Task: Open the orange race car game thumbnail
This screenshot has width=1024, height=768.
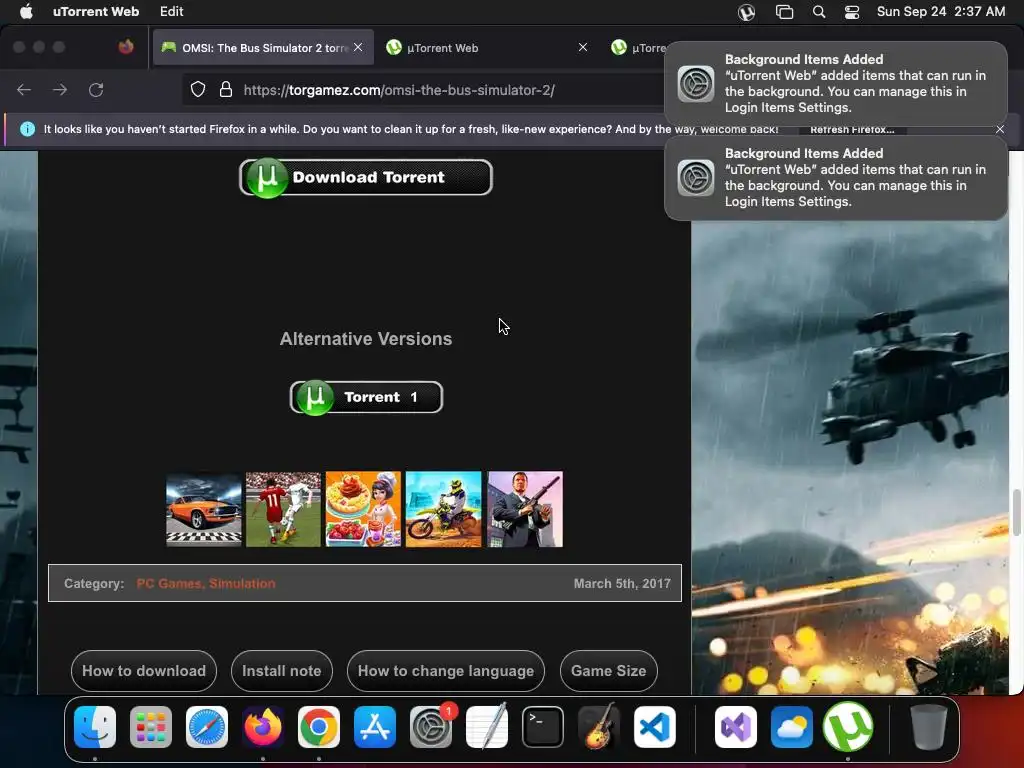Action: [204, 509]
